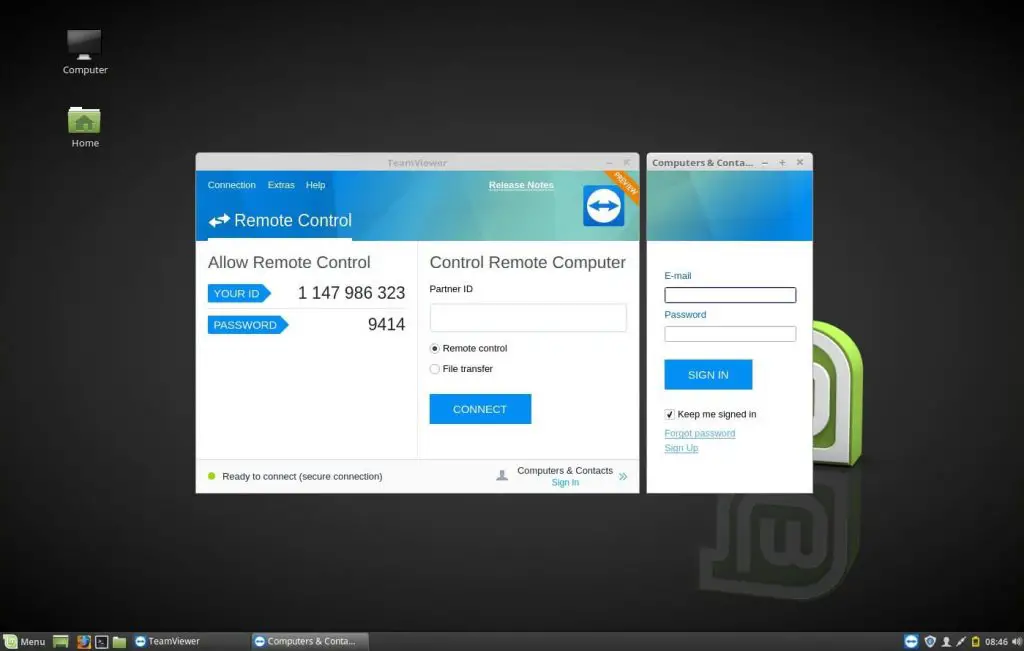Select the File transfer radio option
Screen dimensions: 1024x651
[435, 369]
